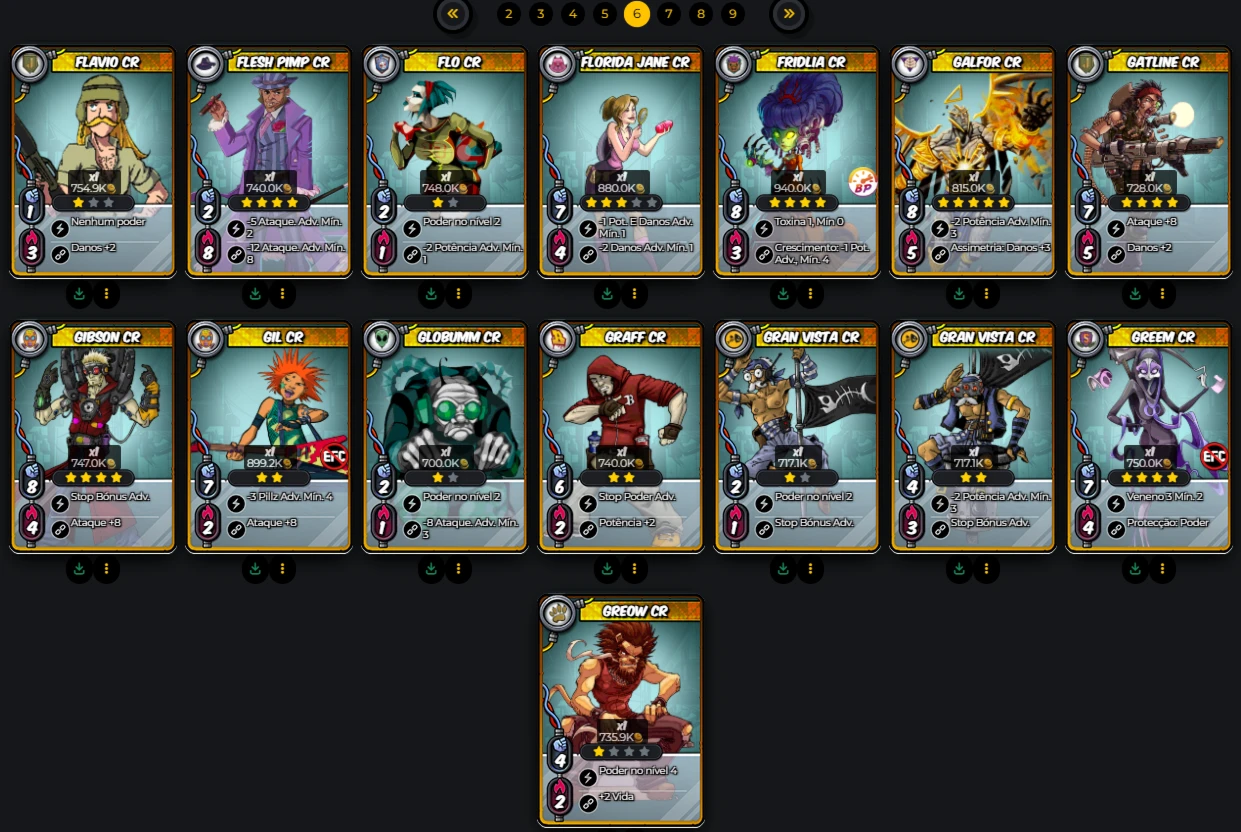Jump to the first page with double-left arrows

453,14
